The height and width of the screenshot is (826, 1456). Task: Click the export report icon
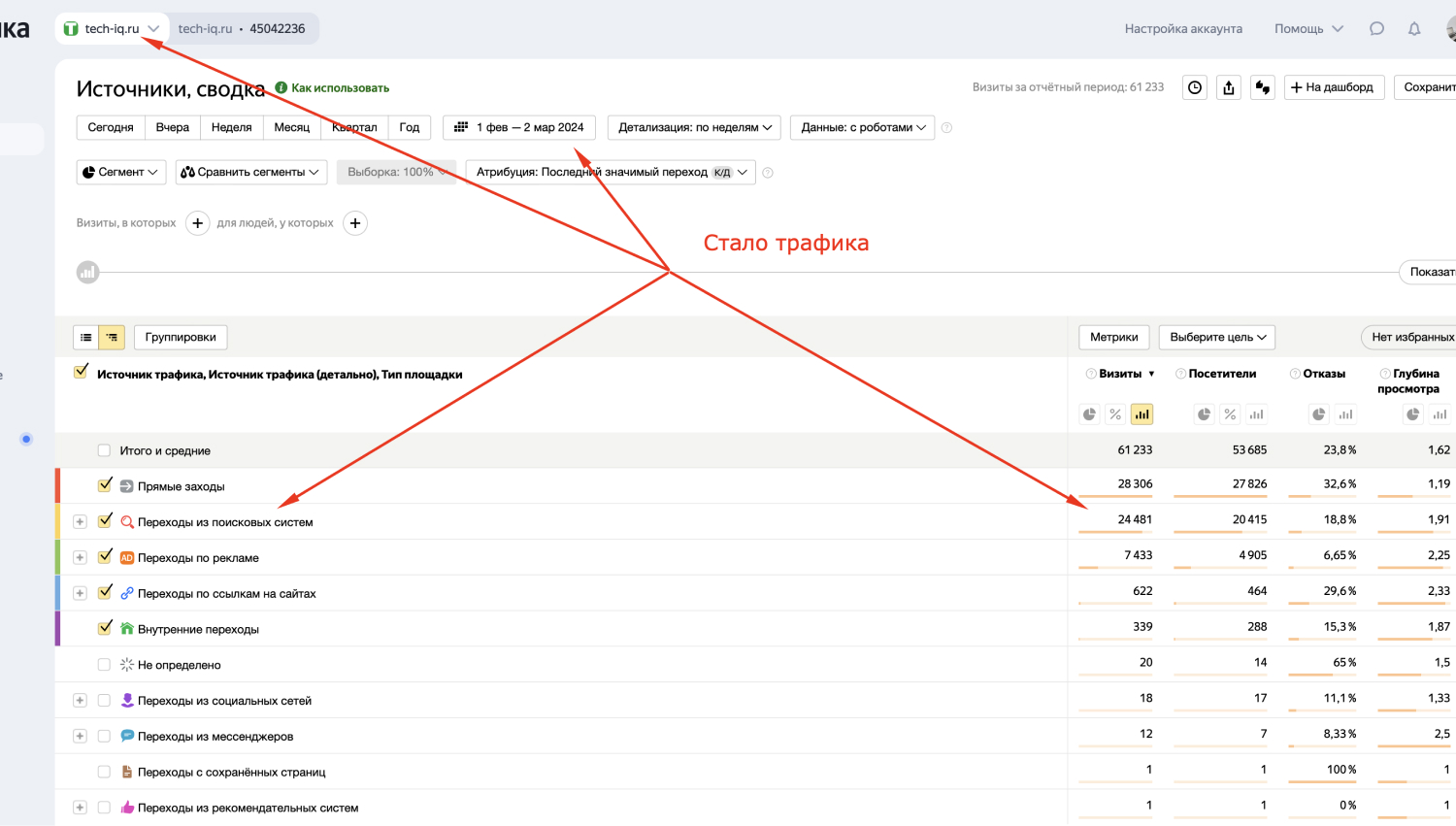[x=1229, y=87]
